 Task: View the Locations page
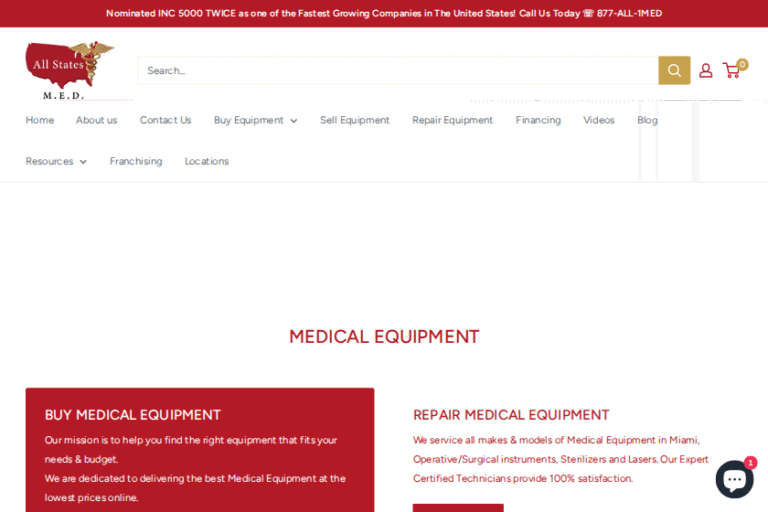206,161
